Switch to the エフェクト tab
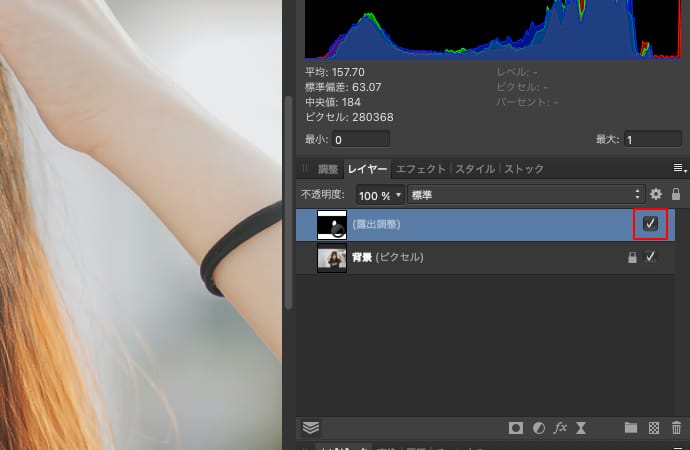 (420, 169)
